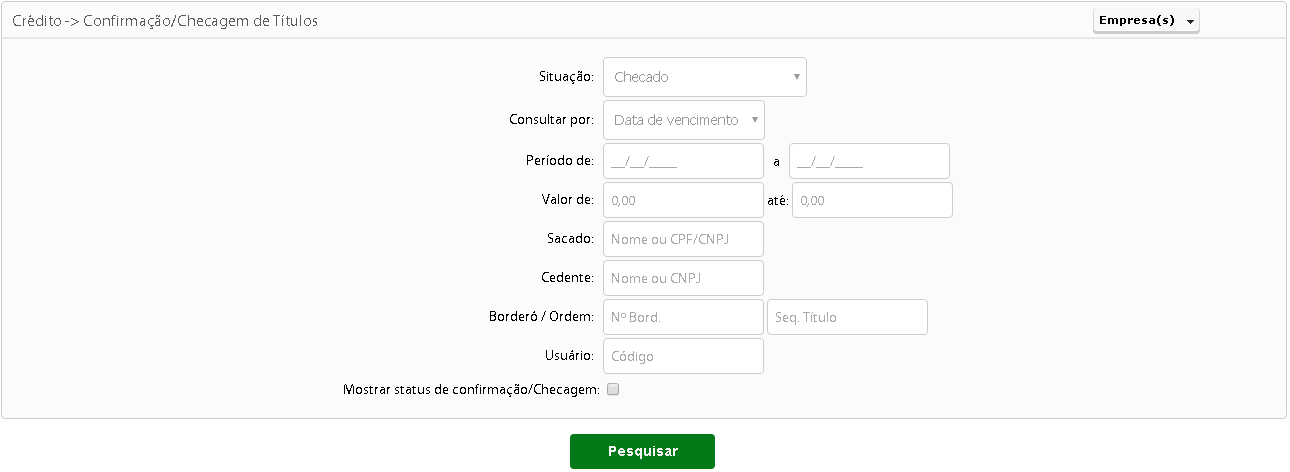
Task: Focus the Valor até maximum amount field
Action: pyautogui.click(x=872, y=200)
